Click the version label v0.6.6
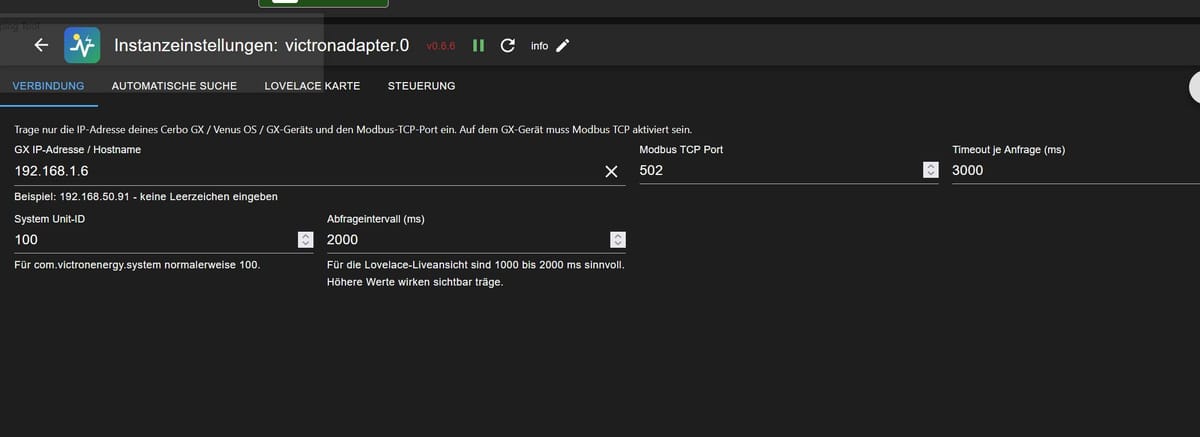 point(441,46)
